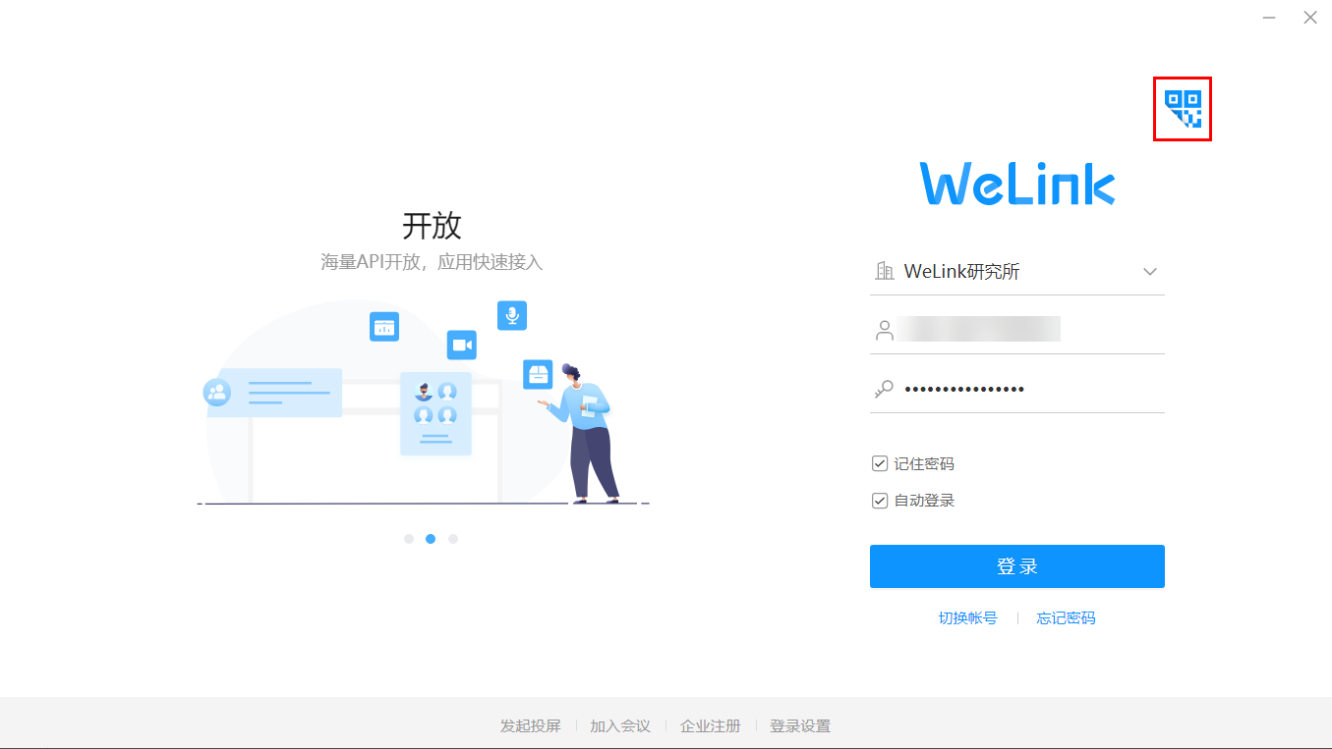Click the 海量API开放，应用快速接入 subtitle
Screen dimensions: 1332x749
[x=432, y=262]
